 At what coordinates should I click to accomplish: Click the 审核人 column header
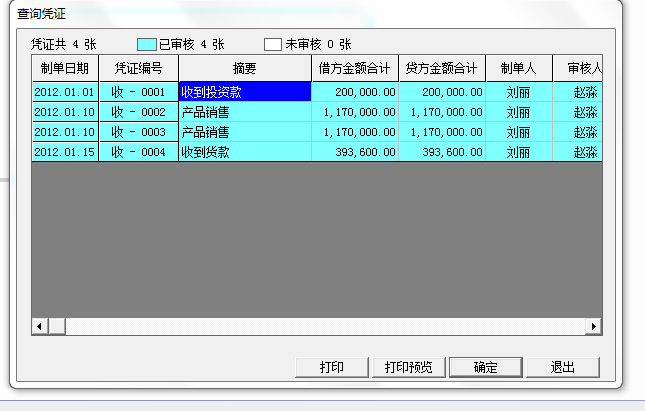click(578, 68)
